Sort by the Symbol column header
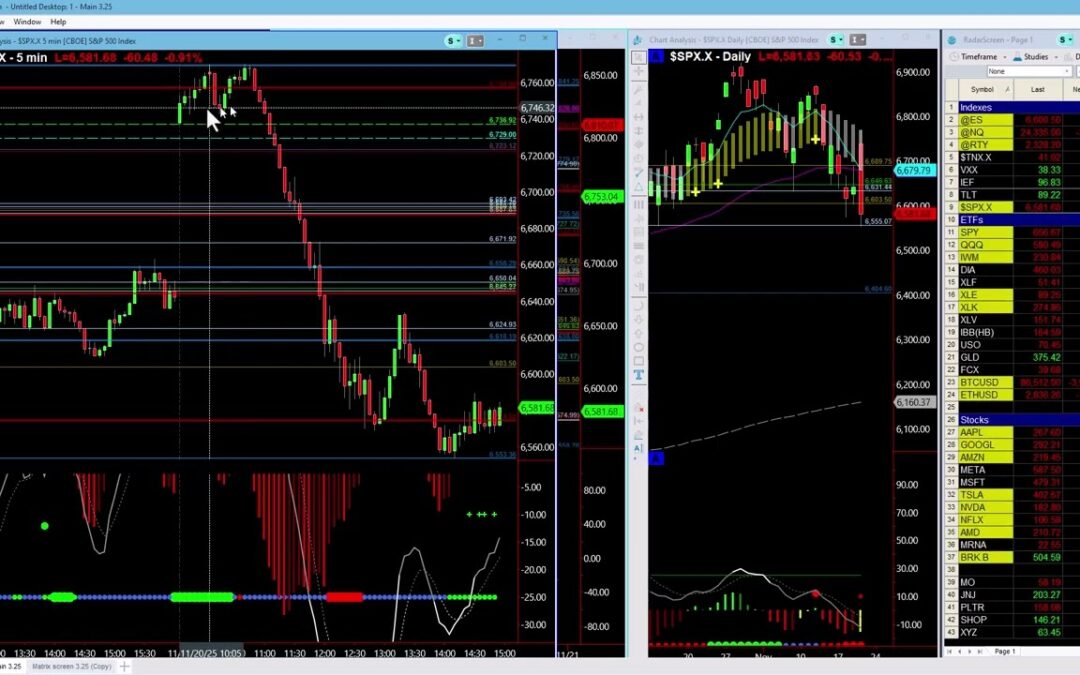 click(982, 89)
